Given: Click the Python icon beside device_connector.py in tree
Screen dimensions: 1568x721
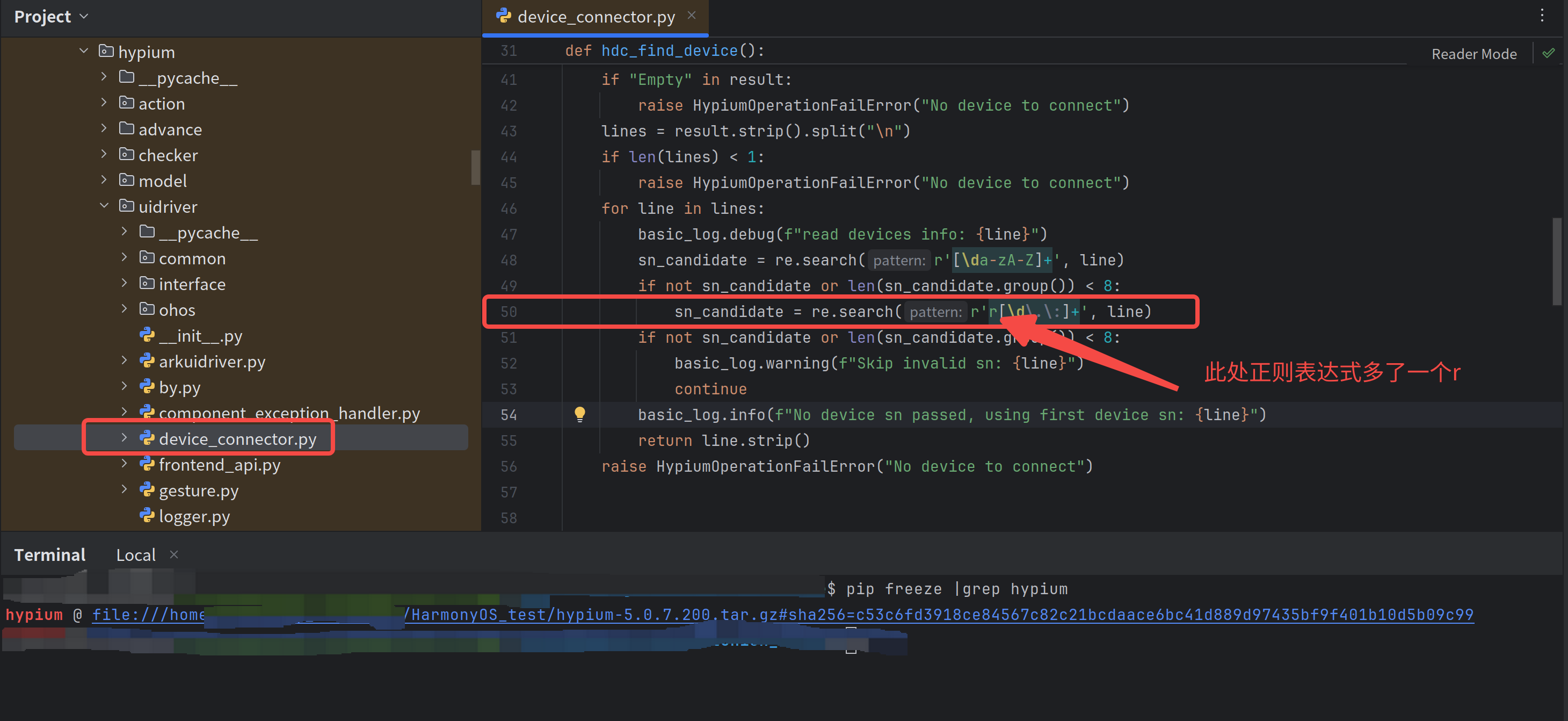Looking at the screenshot, I should click(148, 438).
